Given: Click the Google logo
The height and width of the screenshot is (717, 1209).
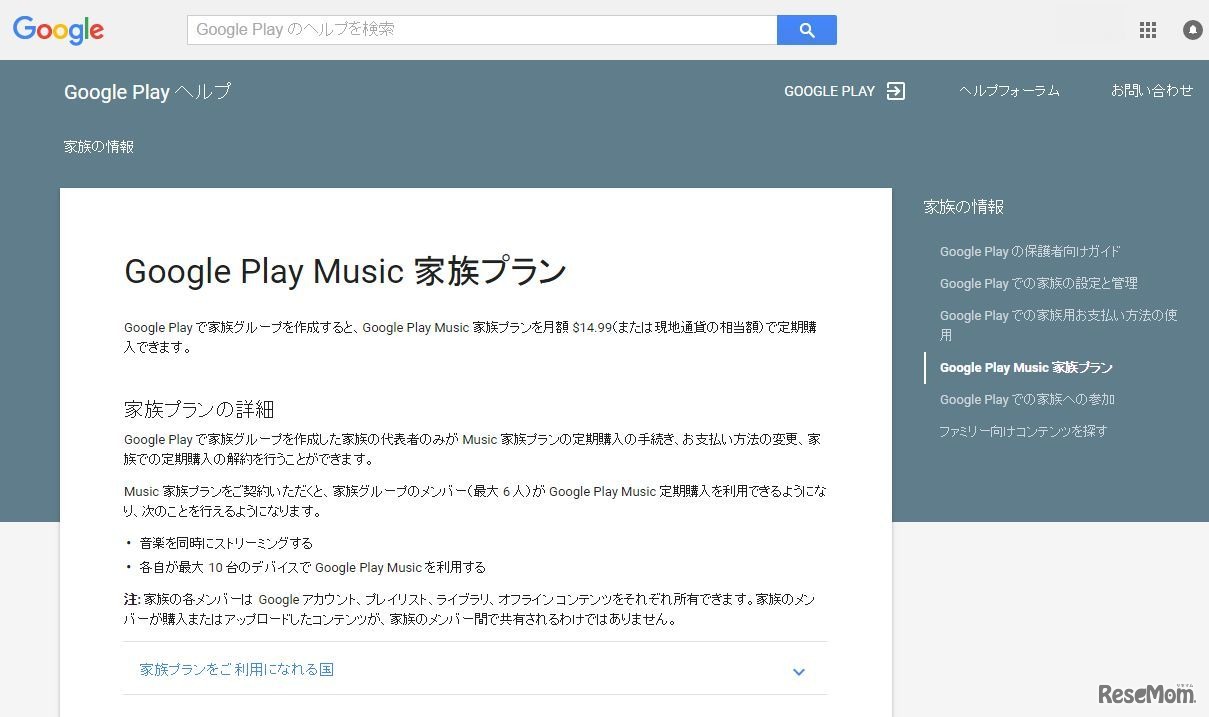Looking at the screenshot, I should point(58,30).
